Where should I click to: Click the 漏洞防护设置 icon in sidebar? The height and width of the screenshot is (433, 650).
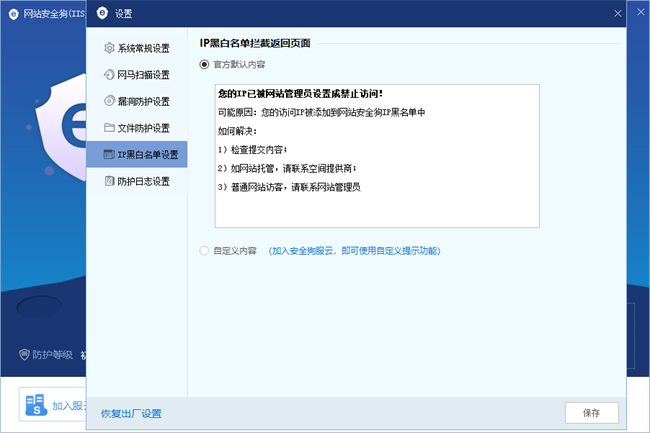(x=109, y=101)
